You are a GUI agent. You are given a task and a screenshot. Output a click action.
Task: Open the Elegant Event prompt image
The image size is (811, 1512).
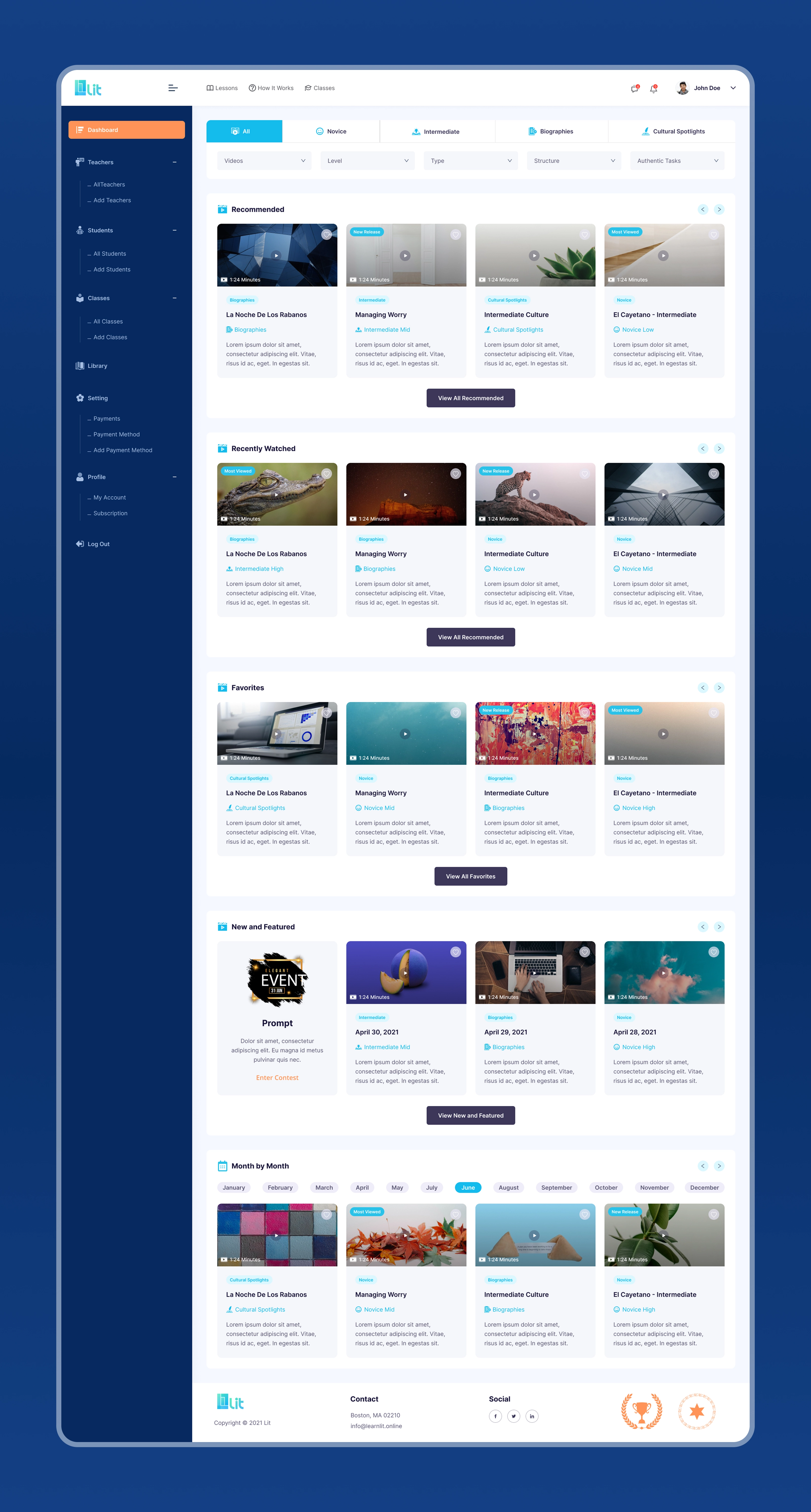(277, 980)
